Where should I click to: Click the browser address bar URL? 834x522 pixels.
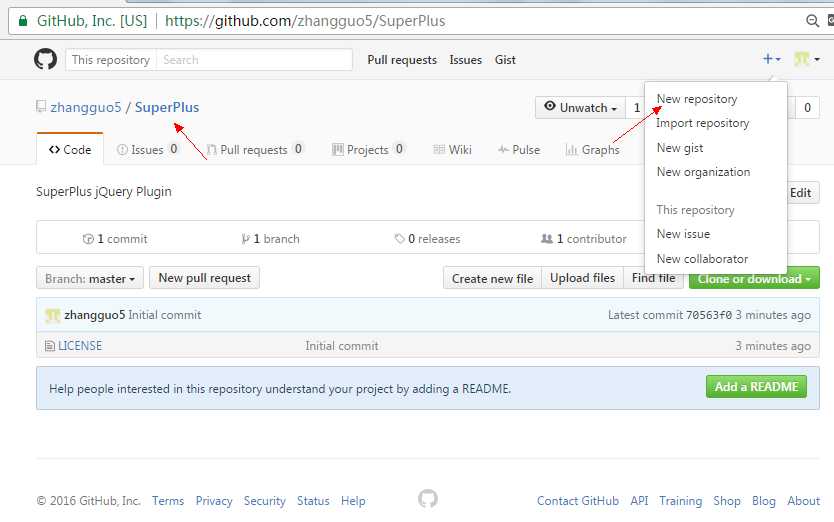pos(305,21)
